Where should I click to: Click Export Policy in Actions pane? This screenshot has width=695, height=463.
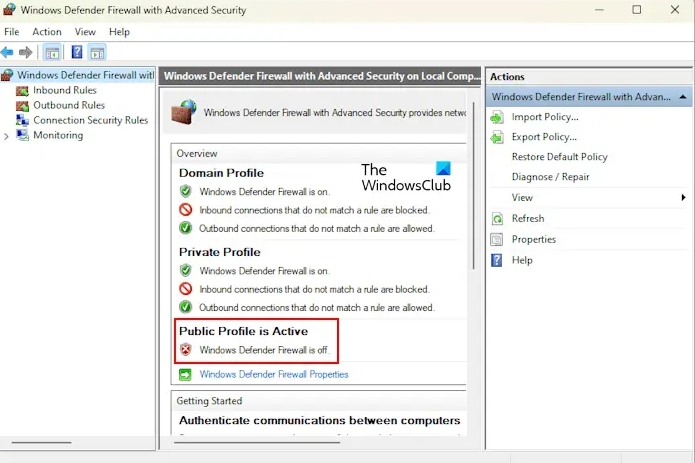point(544,137)
